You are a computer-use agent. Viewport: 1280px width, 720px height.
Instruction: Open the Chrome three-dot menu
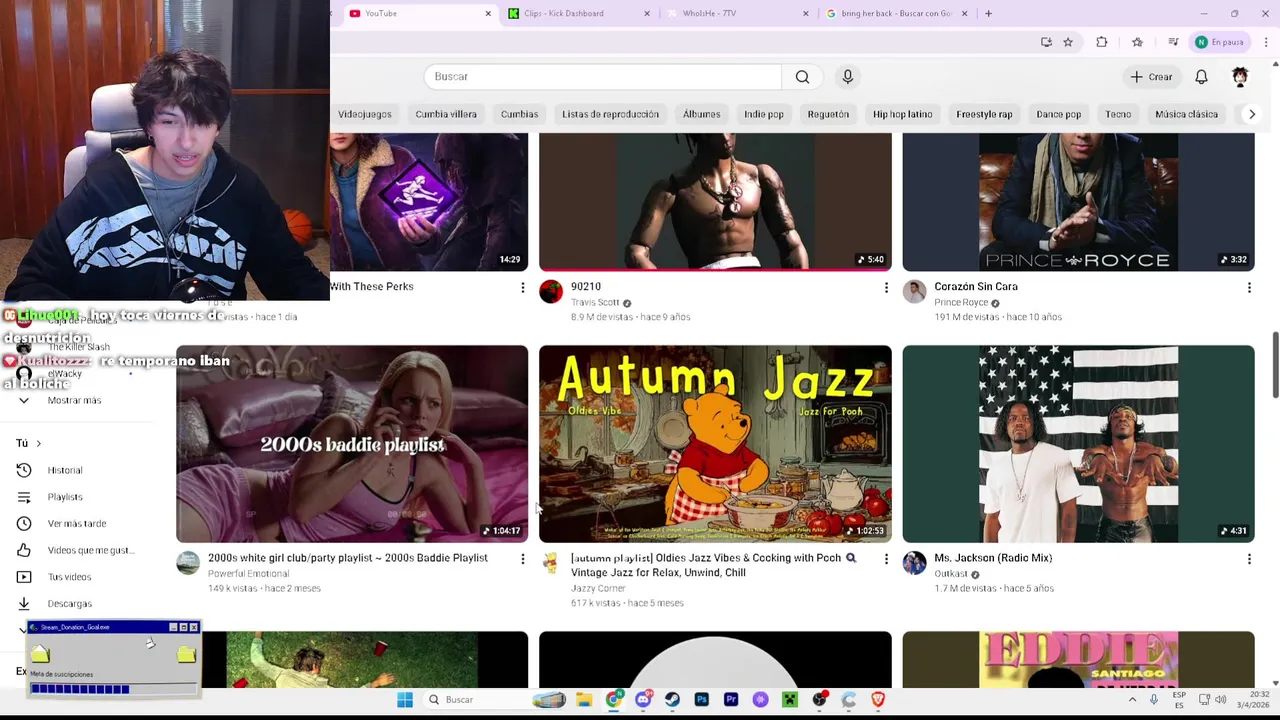point(1266,42)
